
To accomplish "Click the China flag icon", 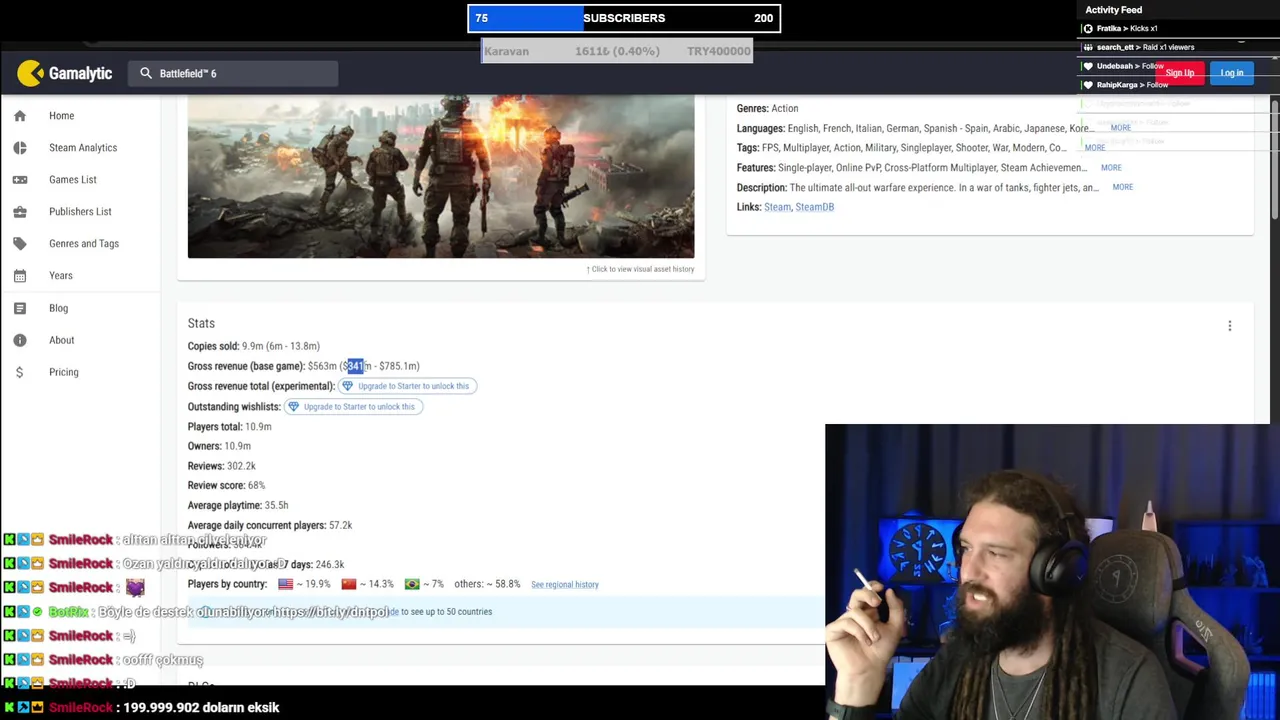I will coord(349,584).
